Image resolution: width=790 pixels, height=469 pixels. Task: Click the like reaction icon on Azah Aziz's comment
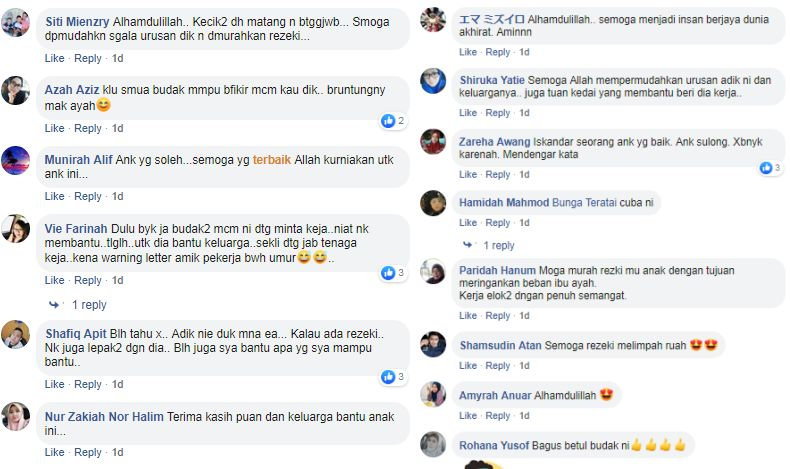(x=388, y=120)
